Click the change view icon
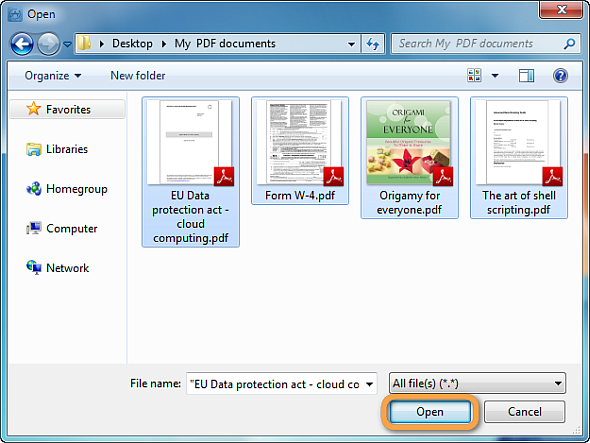This screenshot has width=590, height=443. click(474, 75)
